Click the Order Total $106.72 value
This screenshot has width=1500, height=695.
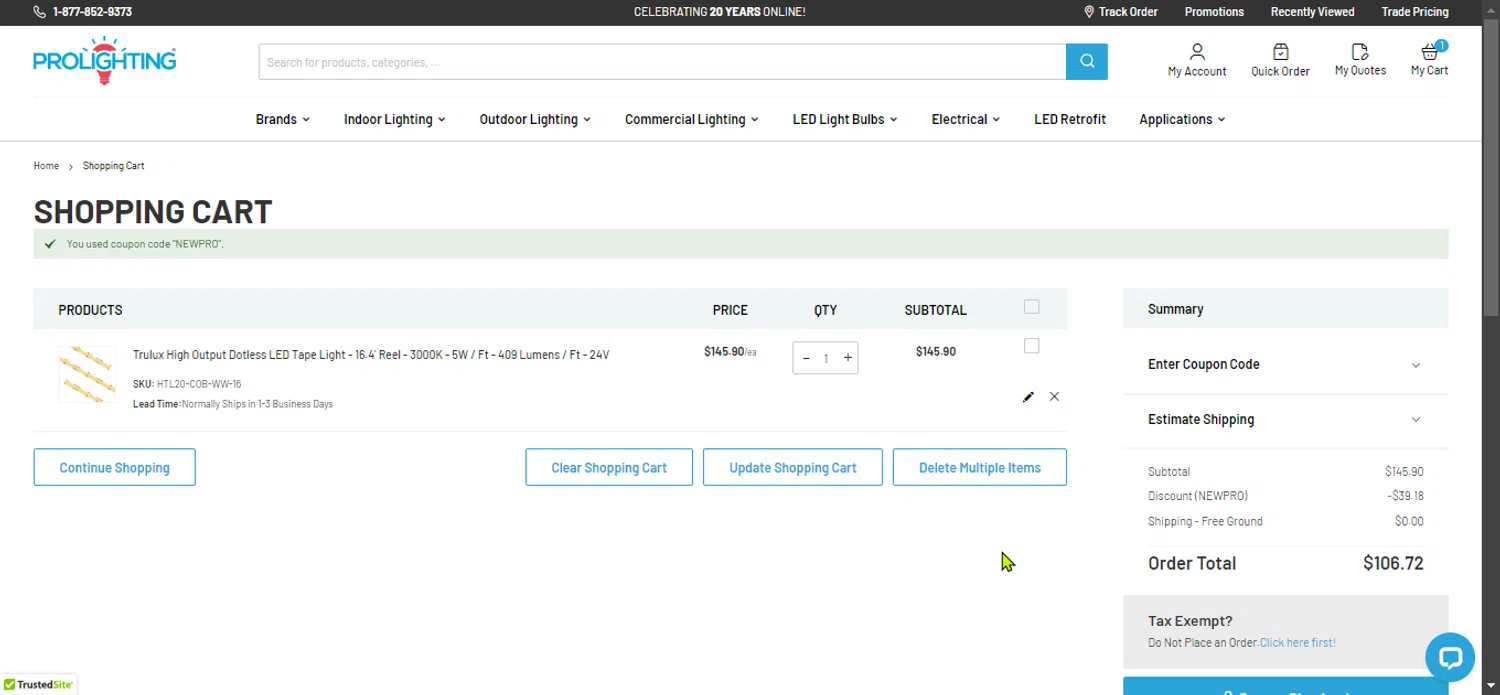(x=1393, y=563)
